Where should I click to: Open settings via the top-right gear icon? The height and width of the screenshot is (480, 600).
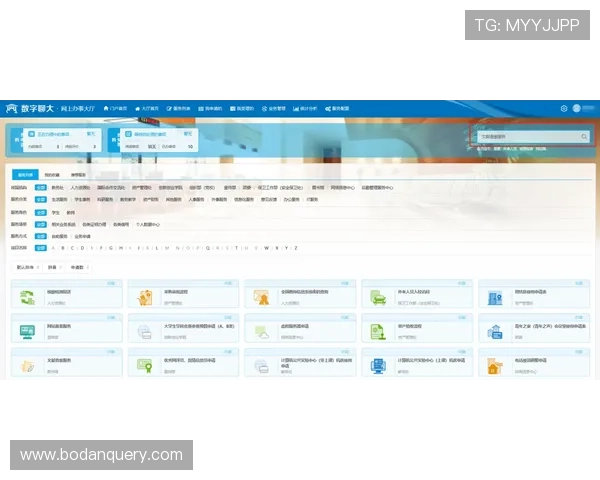click(x=564, y=108)
